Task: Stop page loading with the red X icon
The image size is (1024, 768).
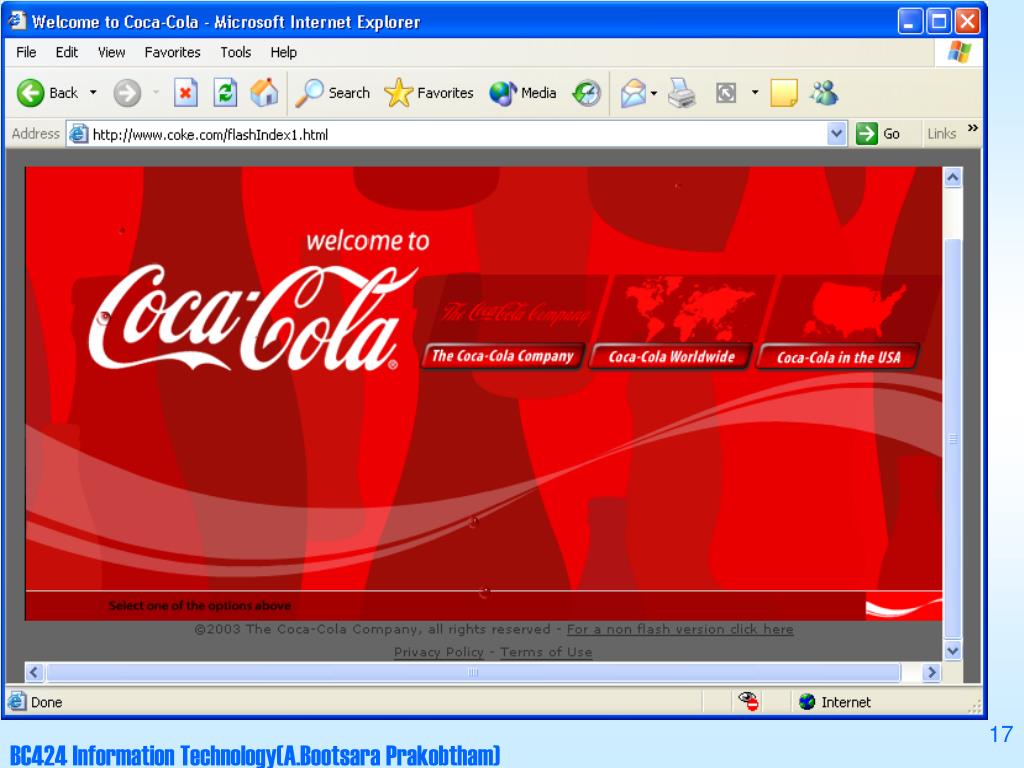Action: (x=185, y=93)
